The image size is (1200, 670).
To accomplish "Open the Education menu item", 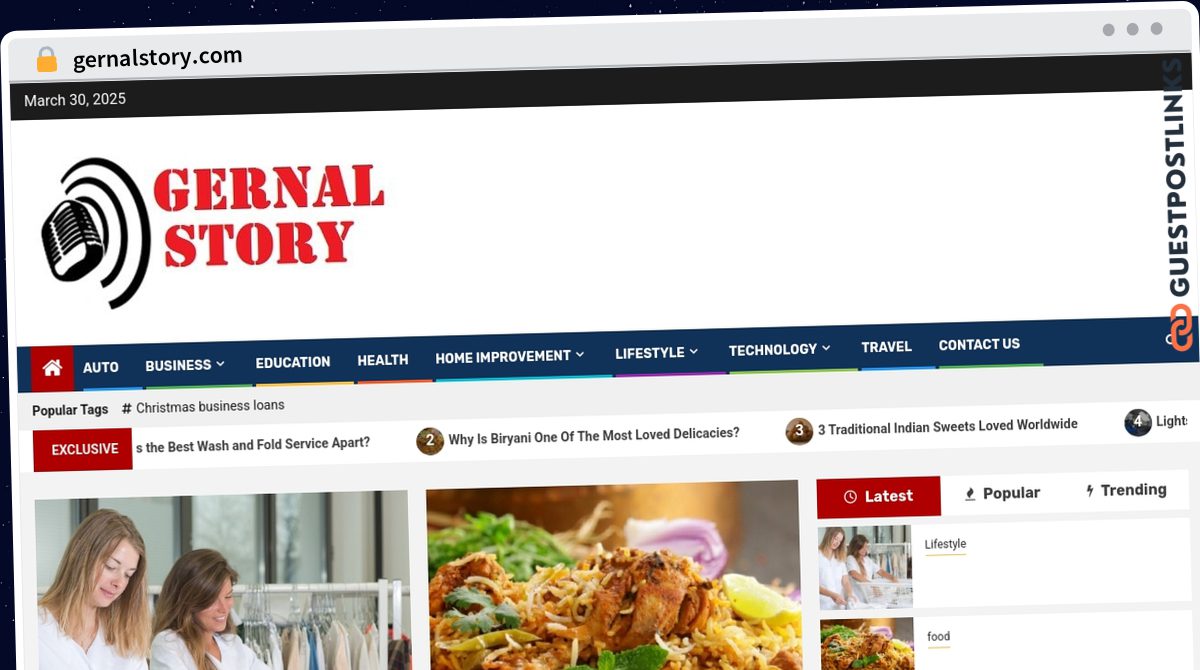I will (293, 362).
